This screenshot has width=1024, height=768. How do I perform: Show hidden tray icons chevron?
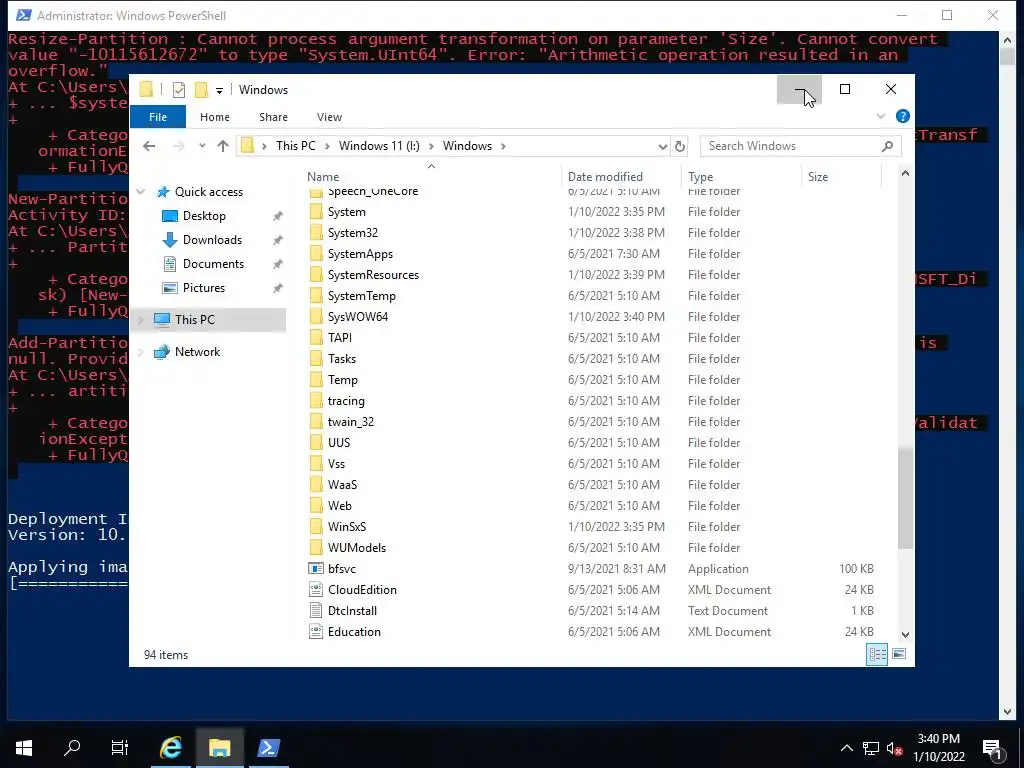(846, 748)
